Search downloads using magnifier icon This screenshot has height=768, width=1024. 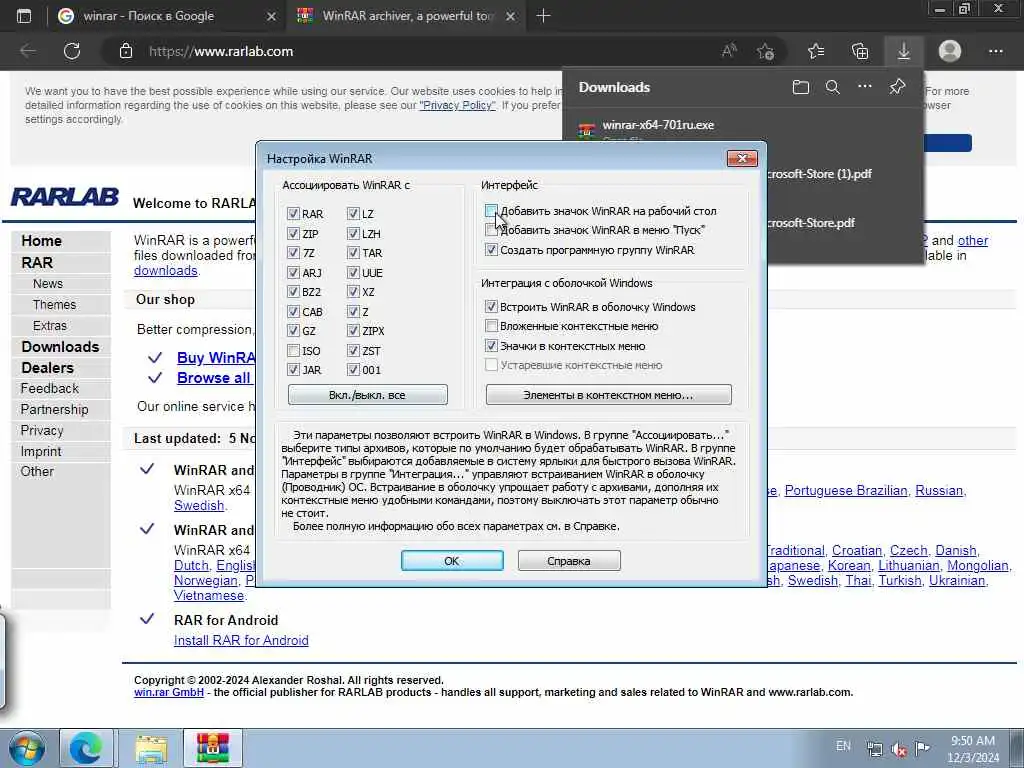[833, 87]
